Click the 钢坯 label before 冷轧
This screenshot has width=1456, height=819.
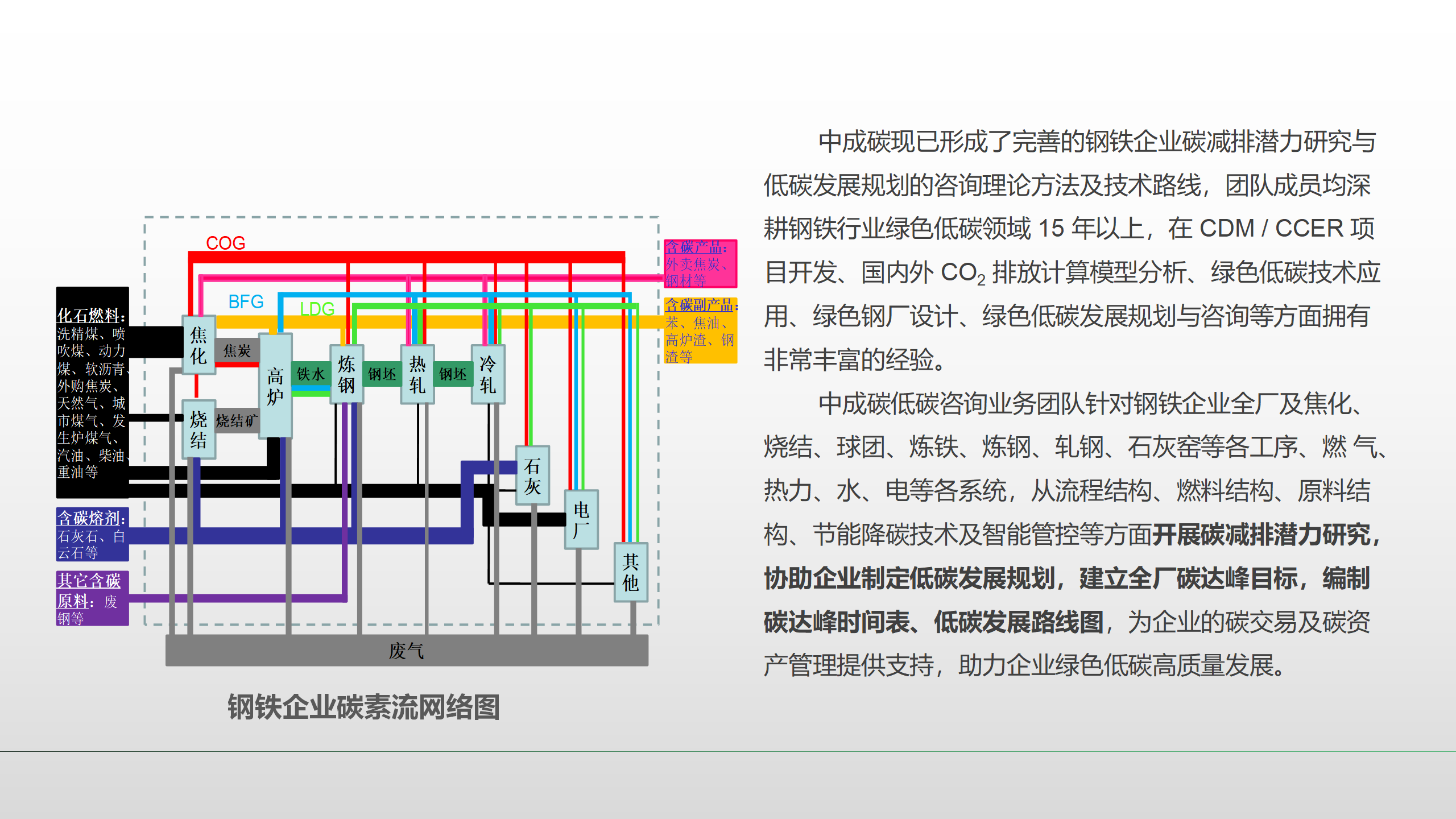point(453,374)
